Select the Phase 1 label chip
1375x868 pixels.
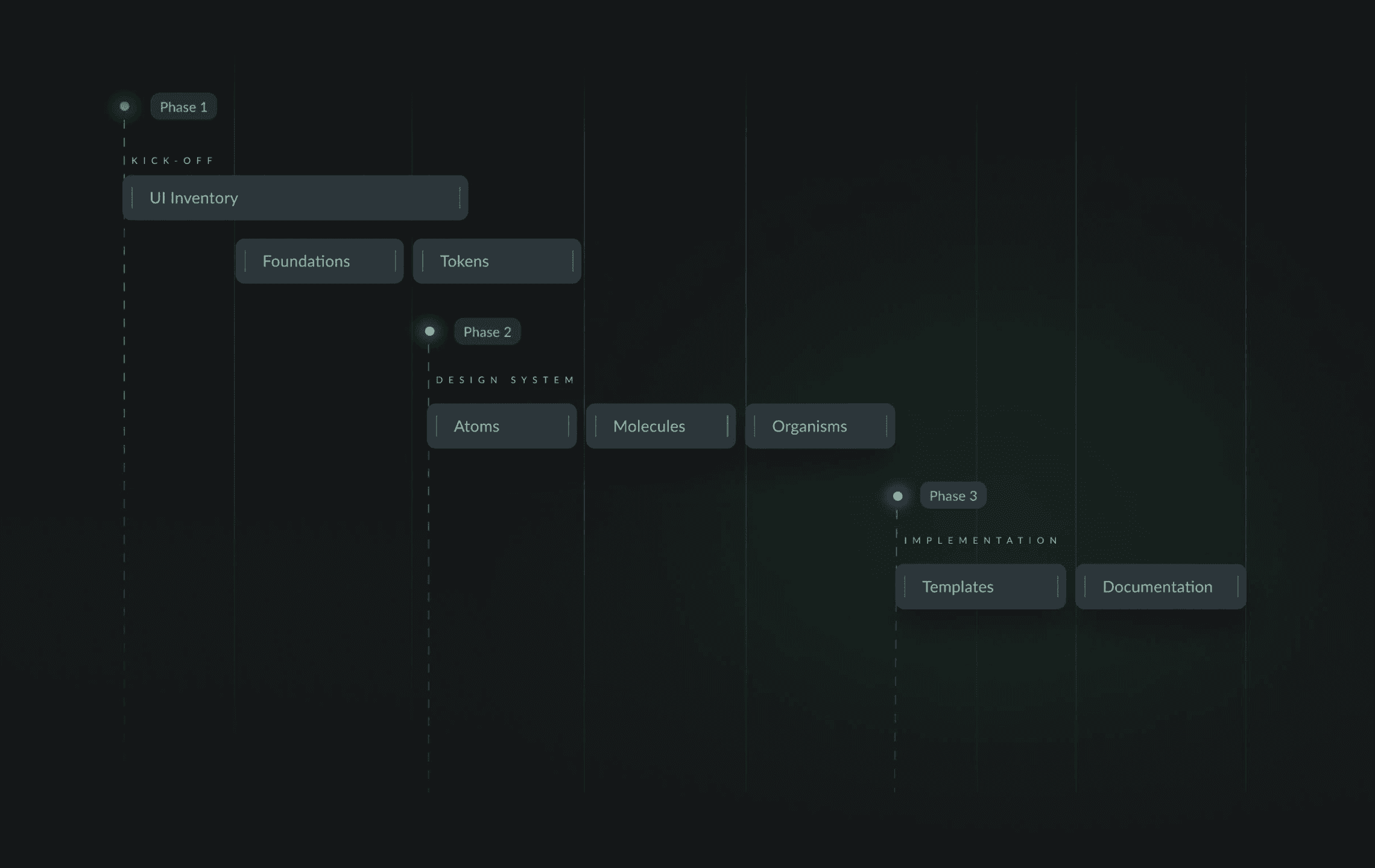tap(183, 107)
